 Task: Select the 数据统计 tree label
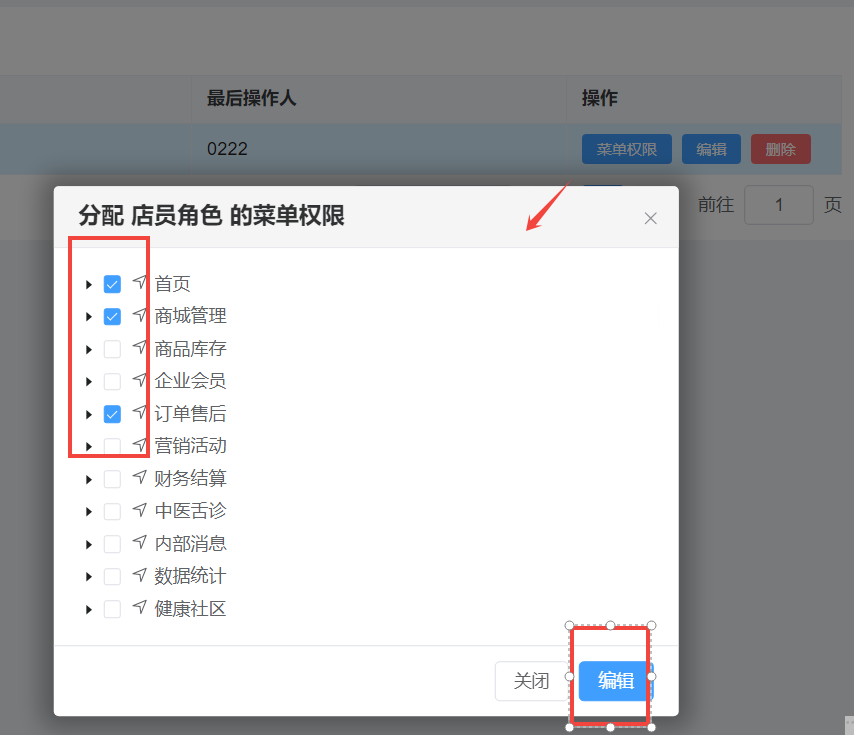tap(190, 576)
